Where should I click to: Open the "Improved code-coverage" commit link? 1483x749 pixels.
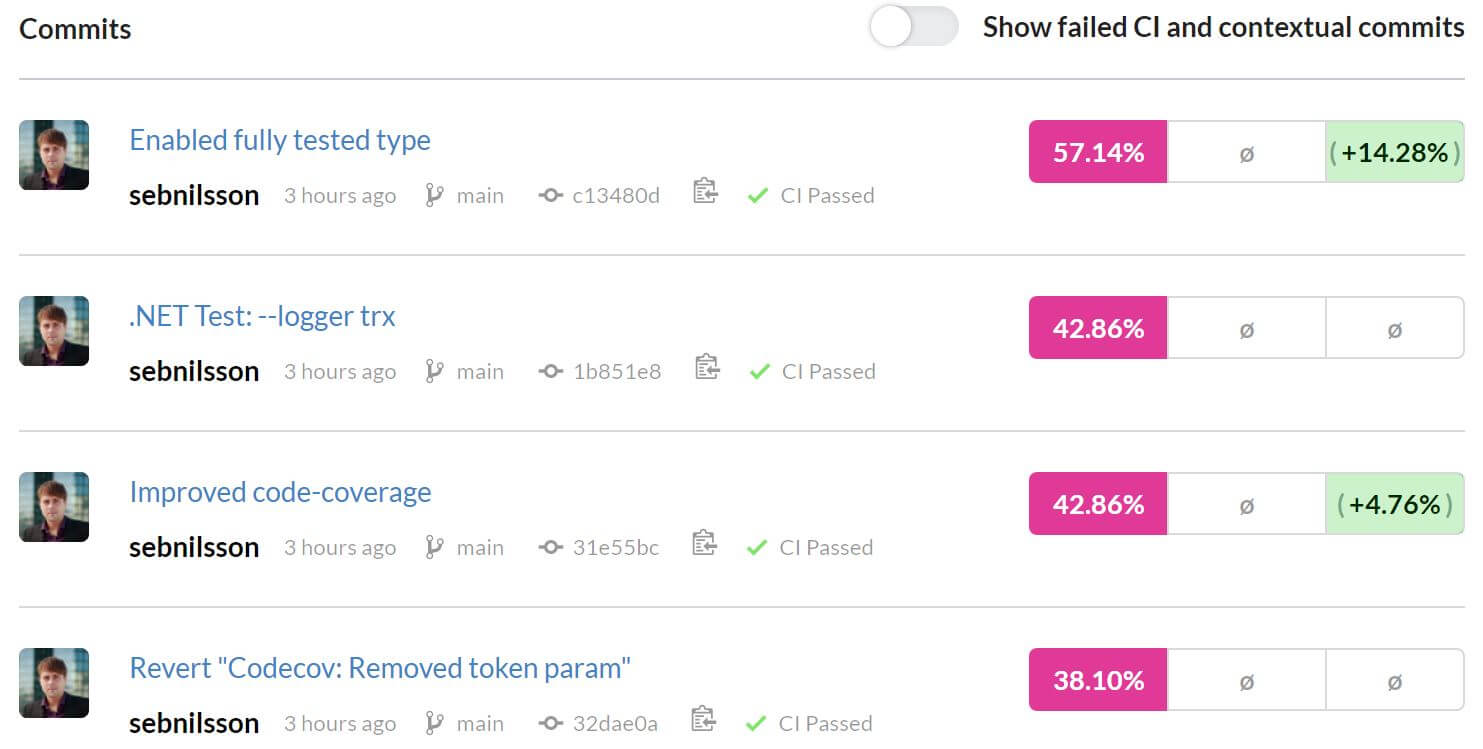click(x=280, y=492)
